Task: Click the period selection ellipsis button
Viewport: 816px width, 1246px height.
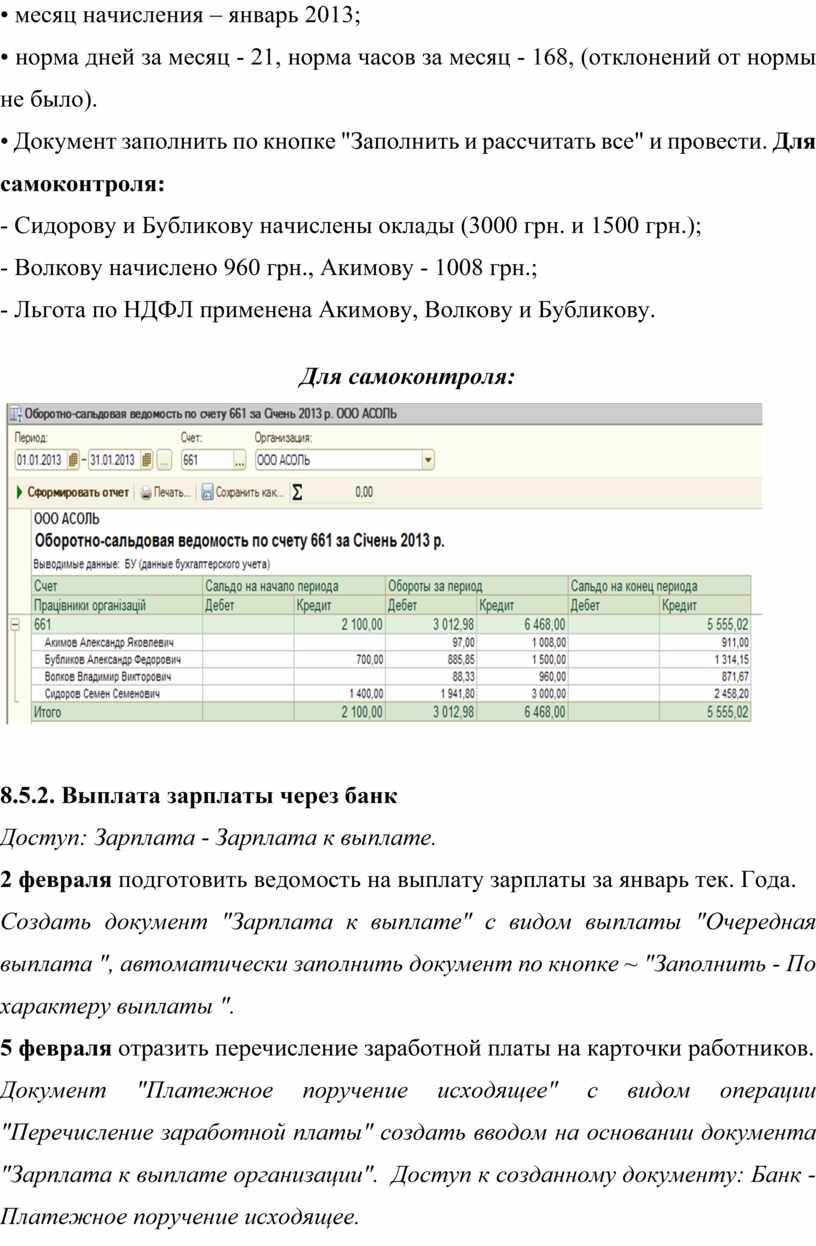Action: tap(165, 460)
